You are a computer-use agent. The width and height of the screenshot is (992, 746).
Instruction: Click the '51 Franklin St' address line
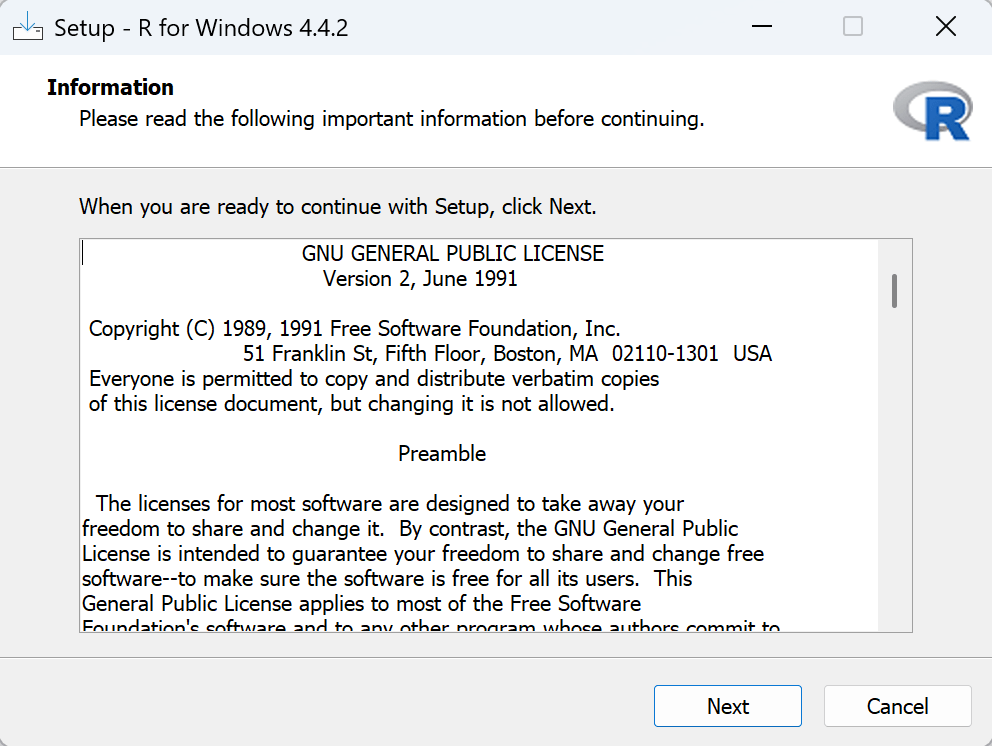coord(507,354)
